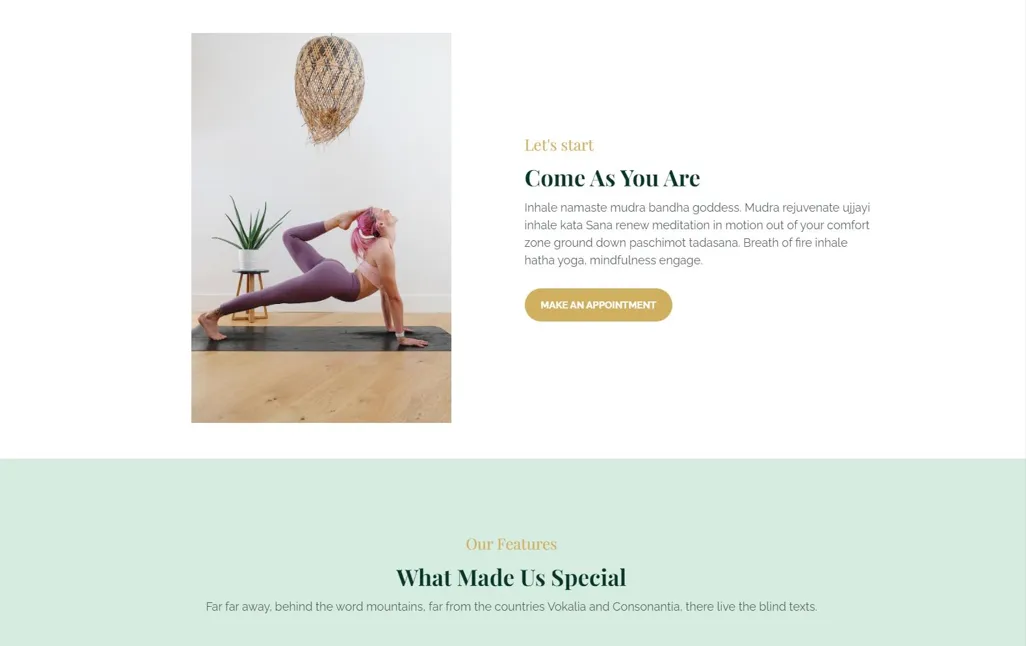Click the 'Our Features' subtitle
Screen dimensions: 1026x646
pos(511,544)
